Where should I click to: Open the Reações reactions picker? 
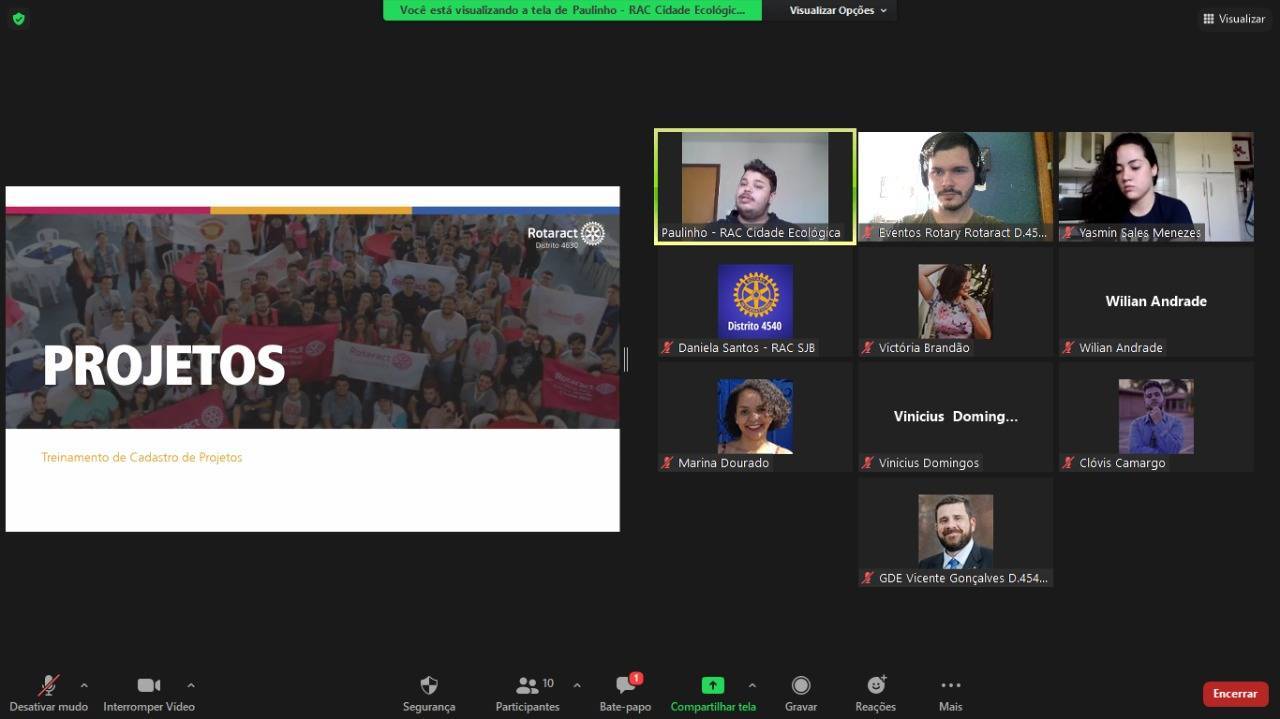(875, 693)
